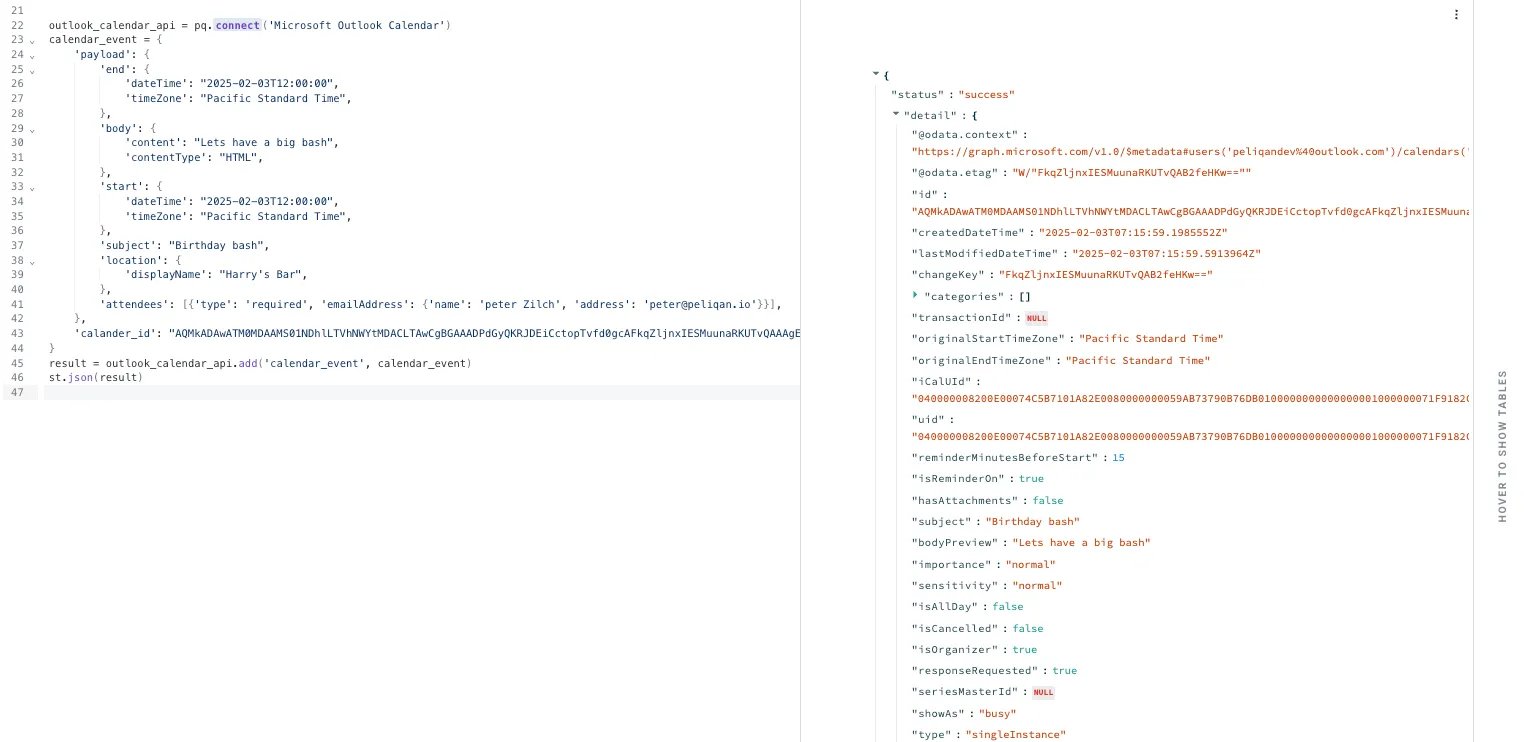Open the three-dot options menu

pyautogui.click(x=1456, y=15)
